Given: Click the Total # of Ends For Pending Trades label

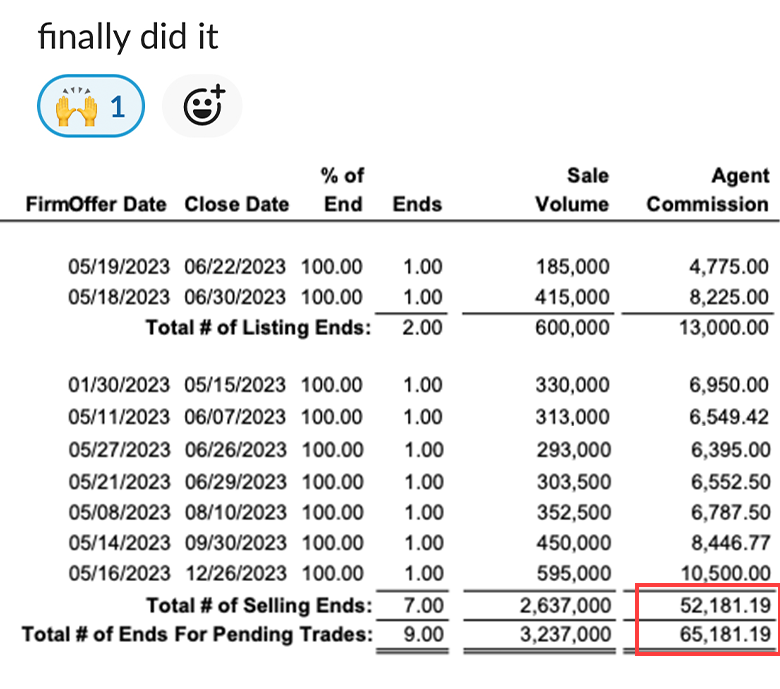Looking at the screenshot, I should tap(197, 634).
